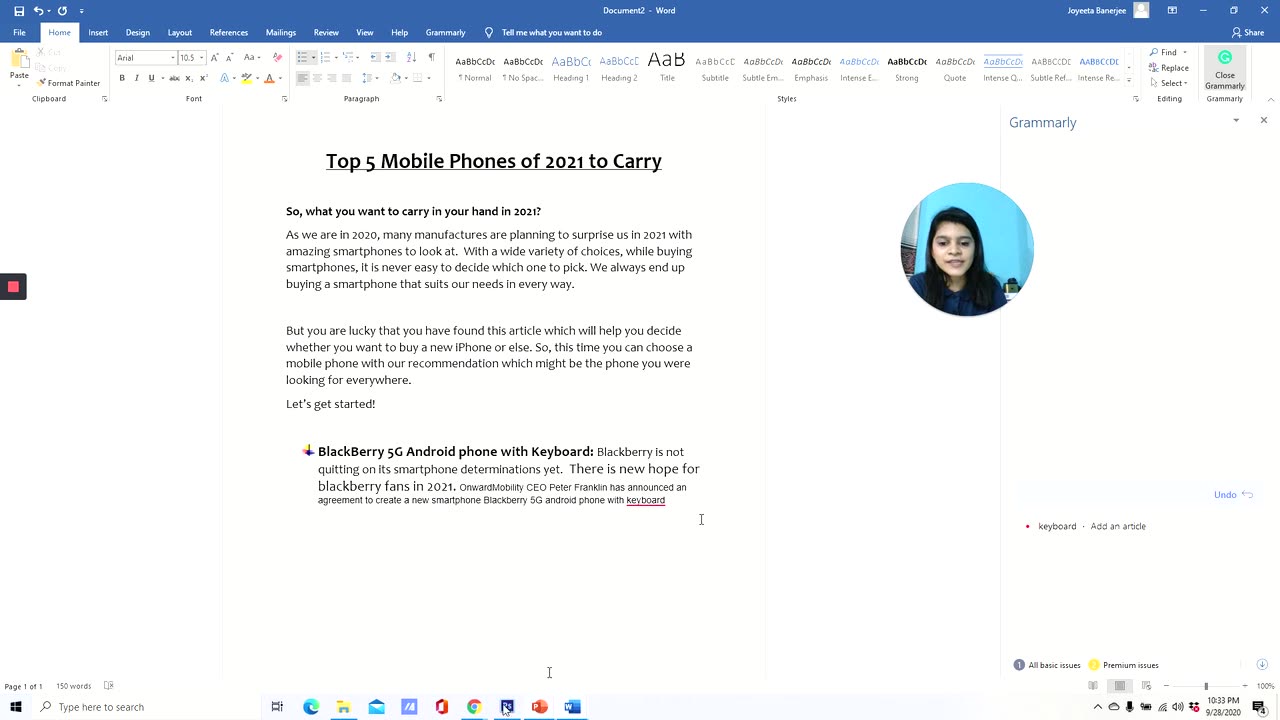This screenshot has height=720, width=1280.
Task: Decrease font size with Shrink Font
Action: (x=228, y=57)
